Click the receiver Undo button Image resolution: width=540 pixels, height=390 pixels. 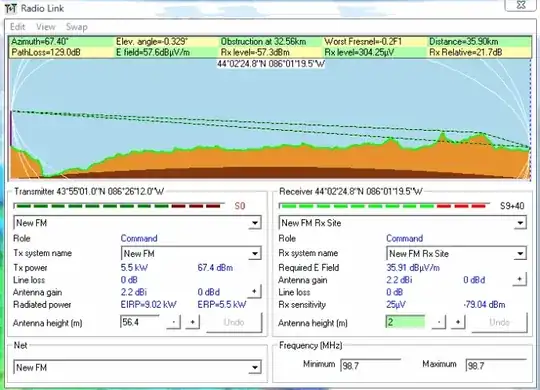click(499, 322)
